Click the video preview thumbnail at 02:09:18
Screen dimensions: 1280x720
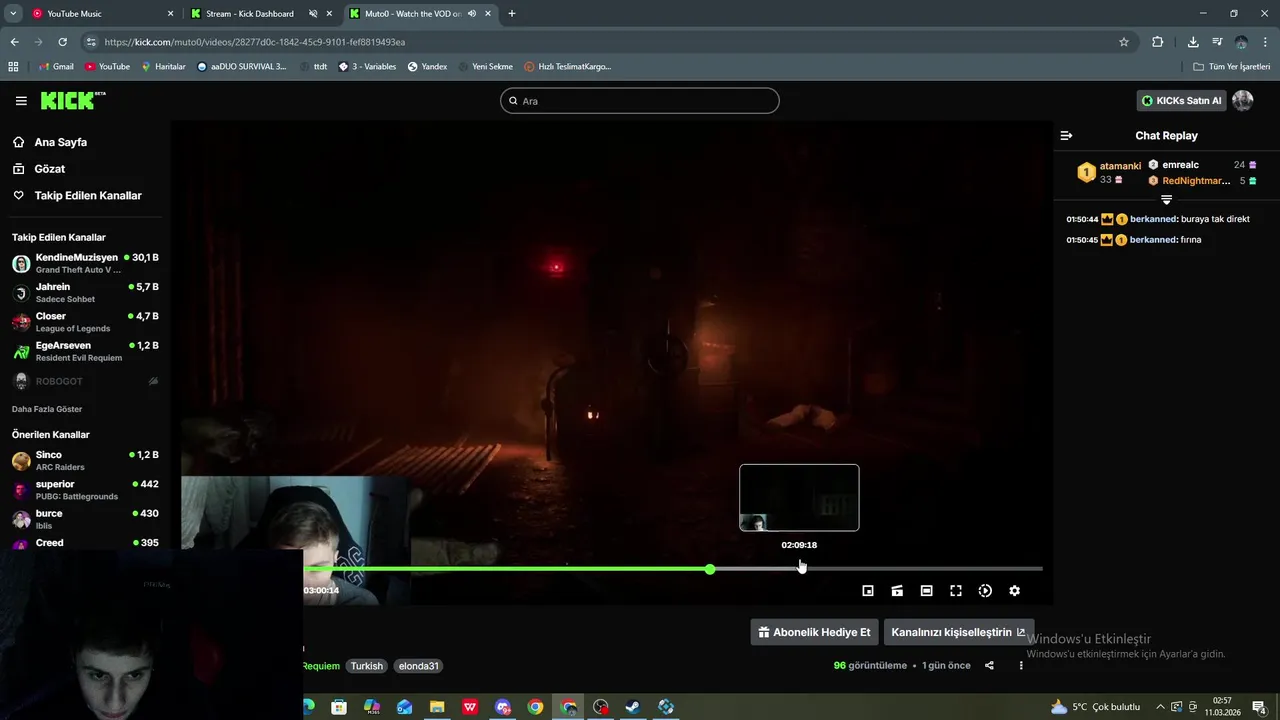coord(799,498)
